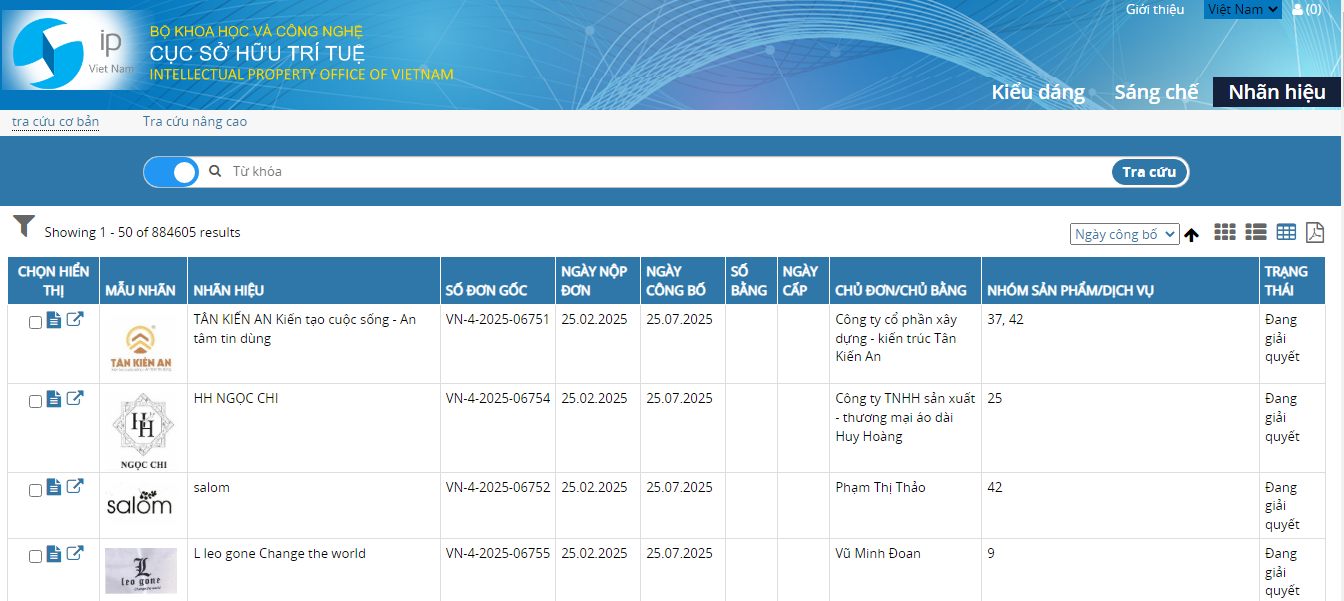
Task: Open the filter funnel icon
Action: 24,226
